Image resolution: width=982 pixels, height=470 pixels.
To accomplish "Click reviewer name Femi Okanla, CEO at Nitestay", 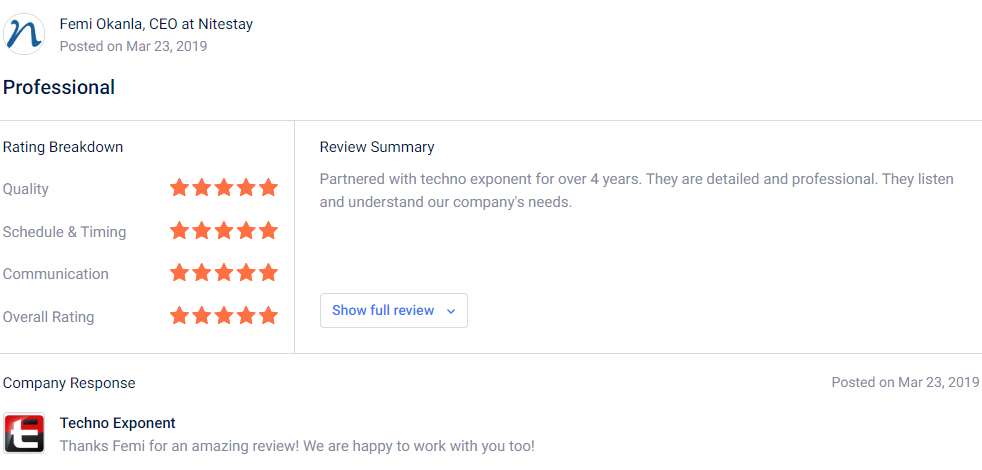I will pos(157,24).
